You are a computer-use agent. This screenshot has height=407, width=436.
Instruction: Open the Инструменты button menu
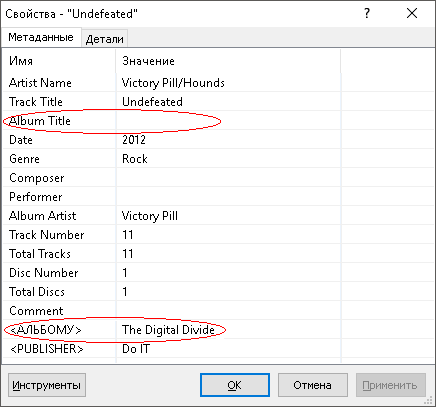tap(47, 385)
